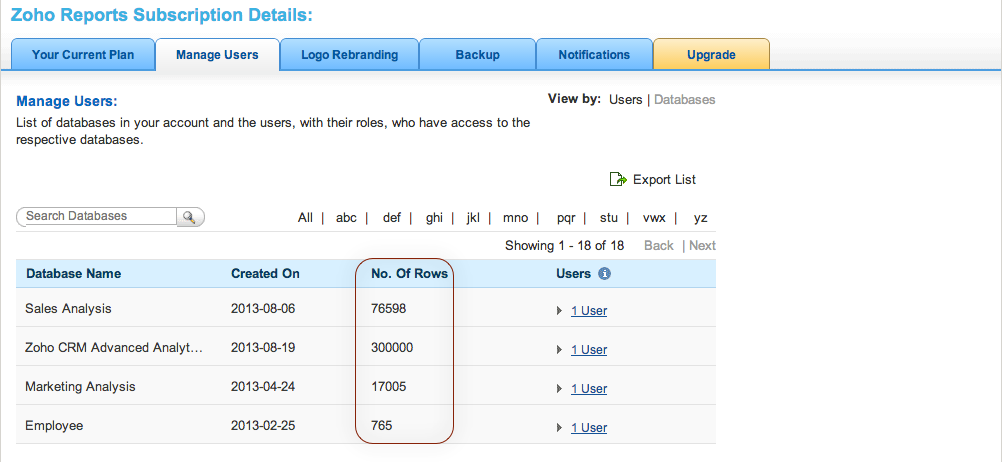Click the Database Name column header
1002x462 pixels.
[x=73, y=273]
